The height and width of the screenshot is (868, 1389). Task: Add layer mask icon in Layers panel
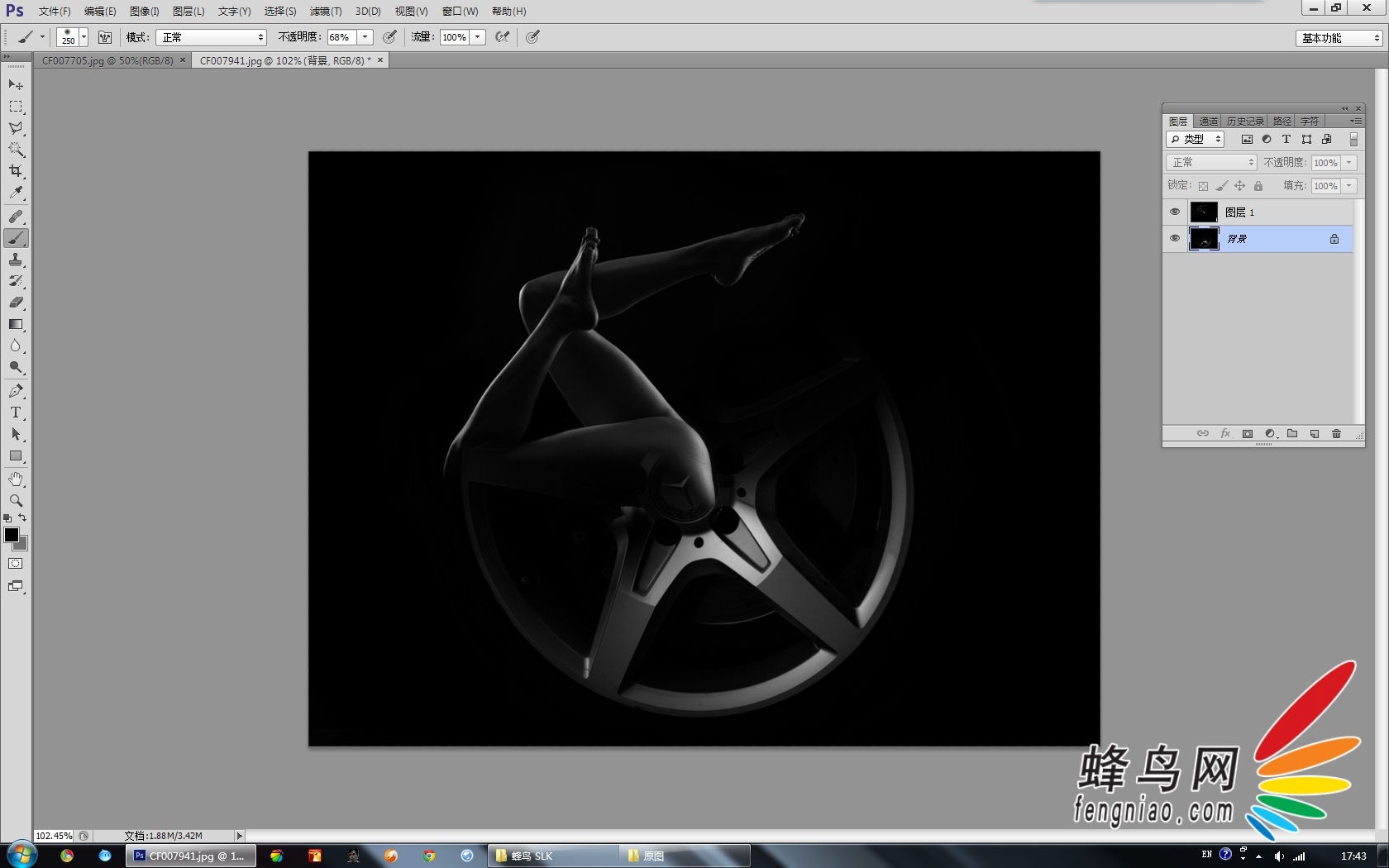[1248, 434]
